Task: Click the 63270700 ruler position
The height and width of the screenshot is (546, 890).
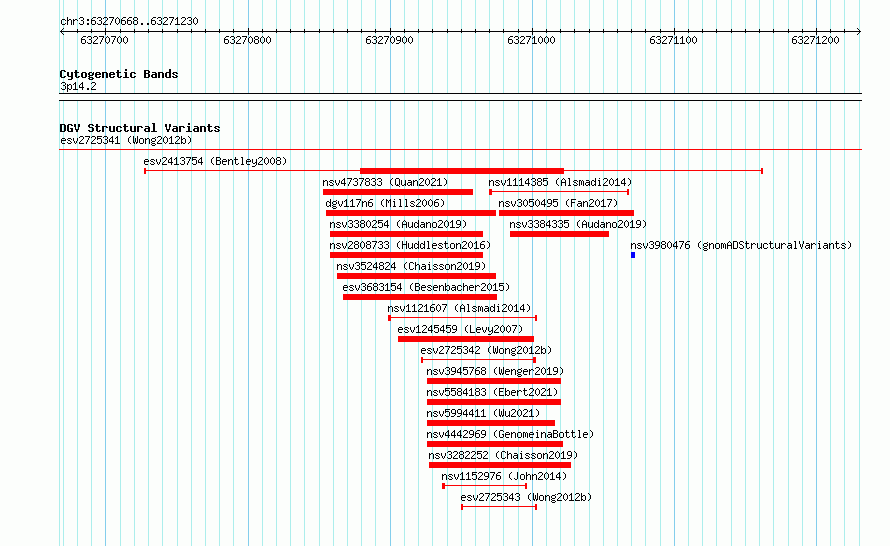Action: point(104,40)
